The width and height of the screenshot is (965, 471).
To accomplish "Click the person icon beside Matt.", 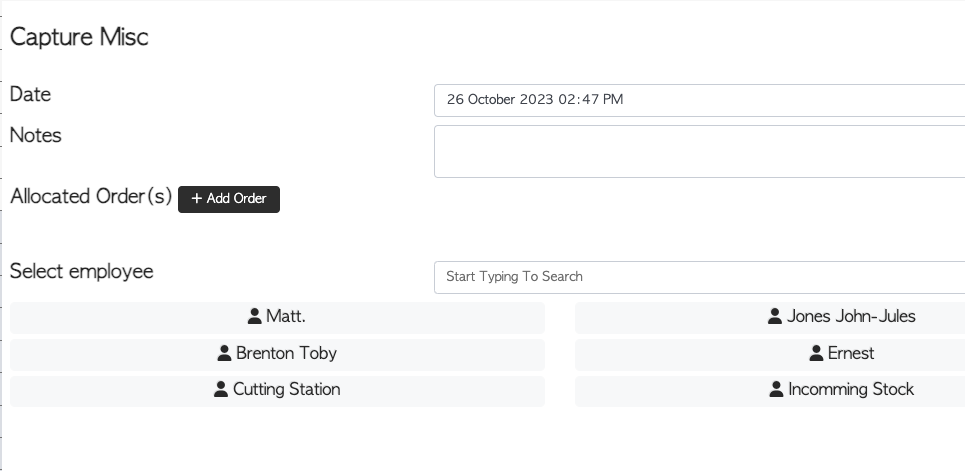I will coord(254,316).
